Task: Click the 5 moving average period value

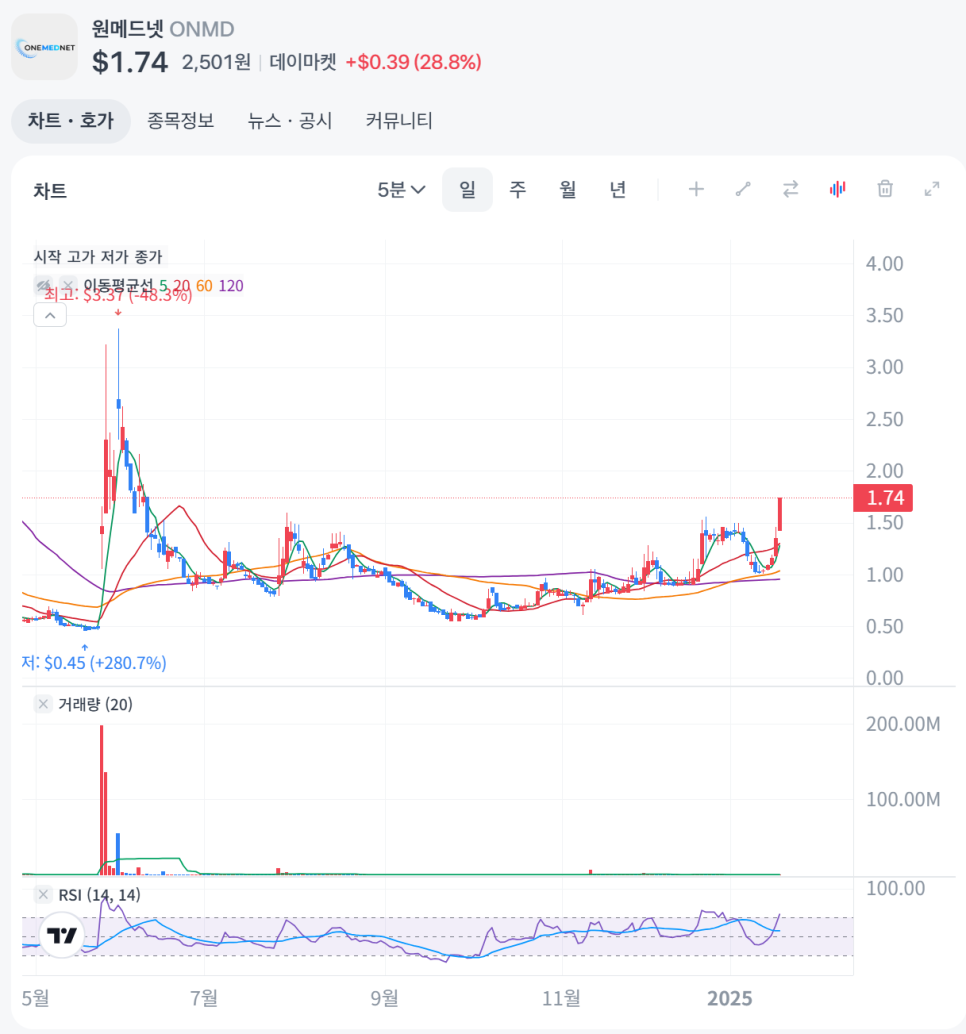Action: (163, 286)
